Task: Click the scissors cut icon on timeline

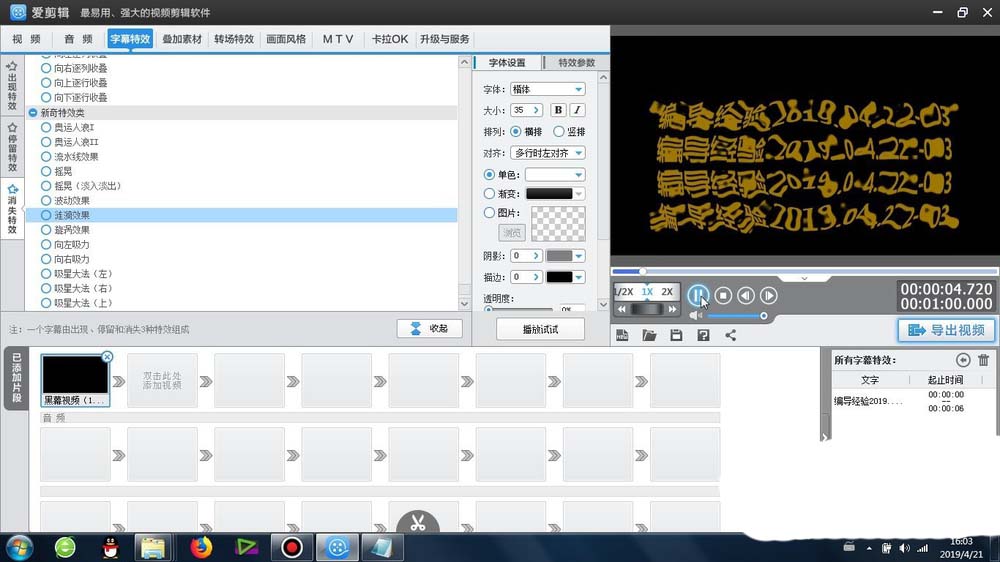Action: click(x=418, y=522)
